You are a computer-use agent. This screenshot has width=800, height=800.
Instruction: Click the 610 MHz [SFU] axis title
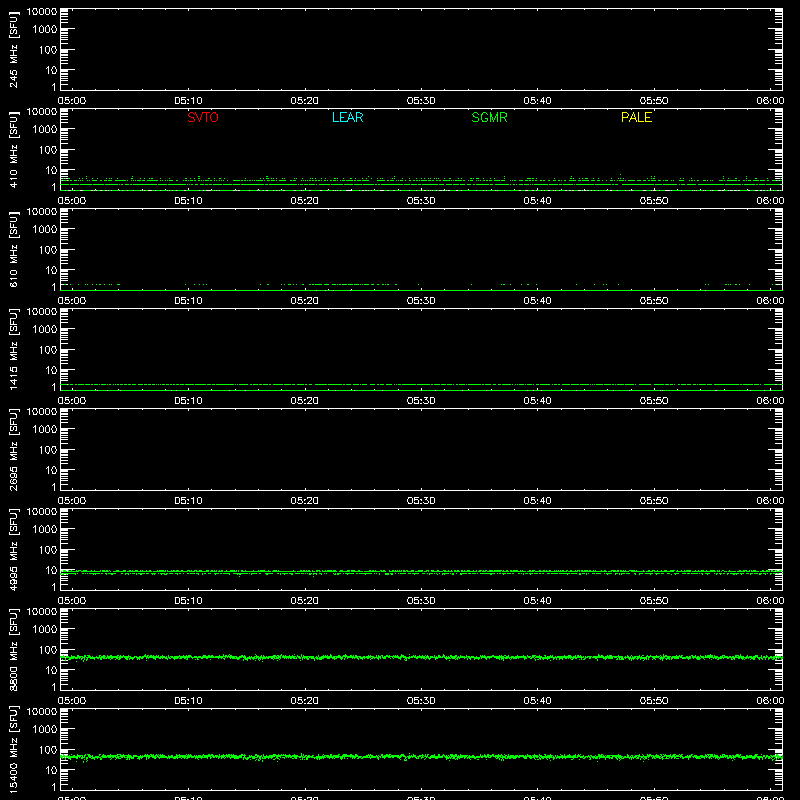click(13, 250)
